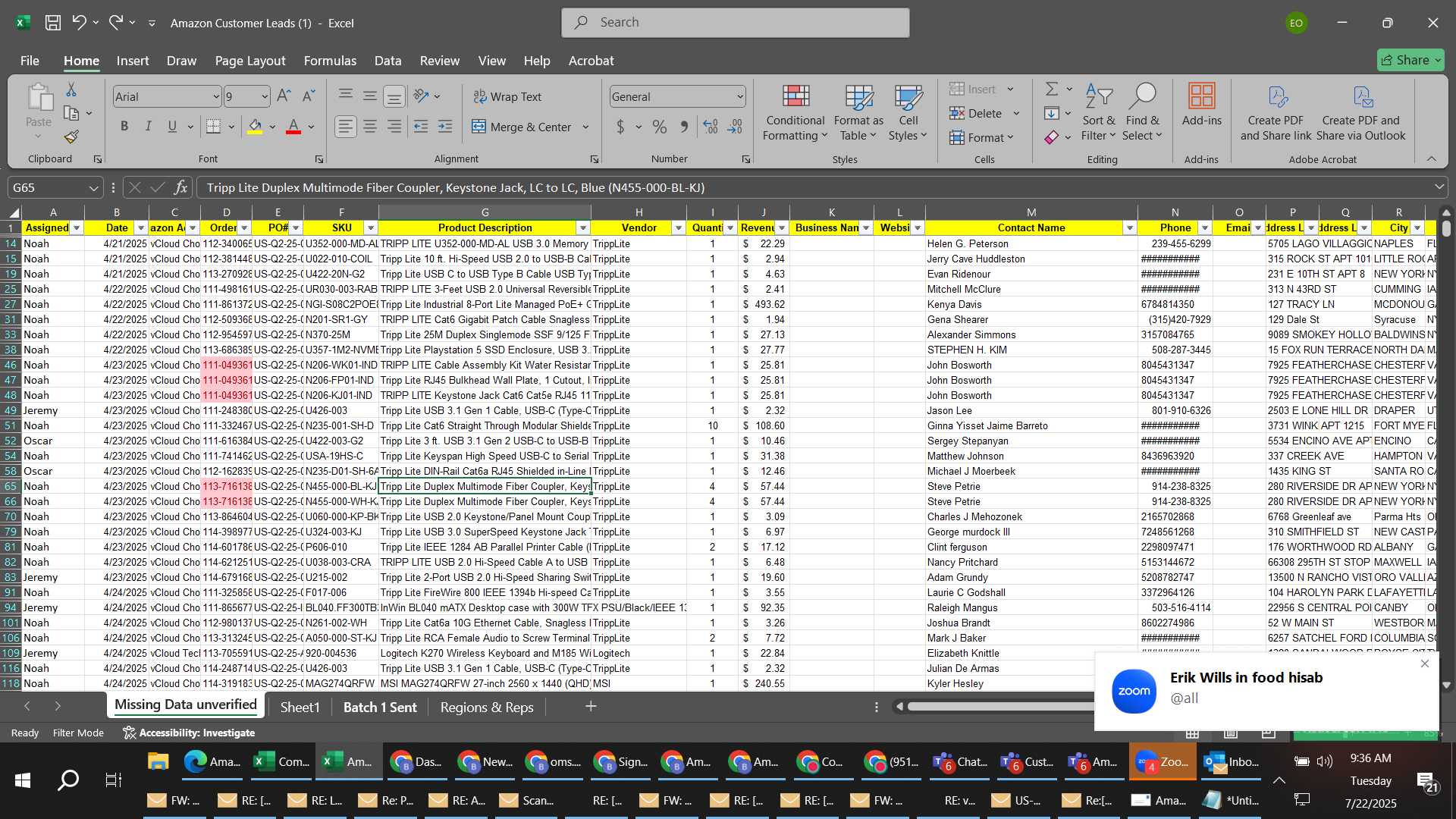
Task: Click the Copy icon in Clipboard group
Action: pos(71,113)
